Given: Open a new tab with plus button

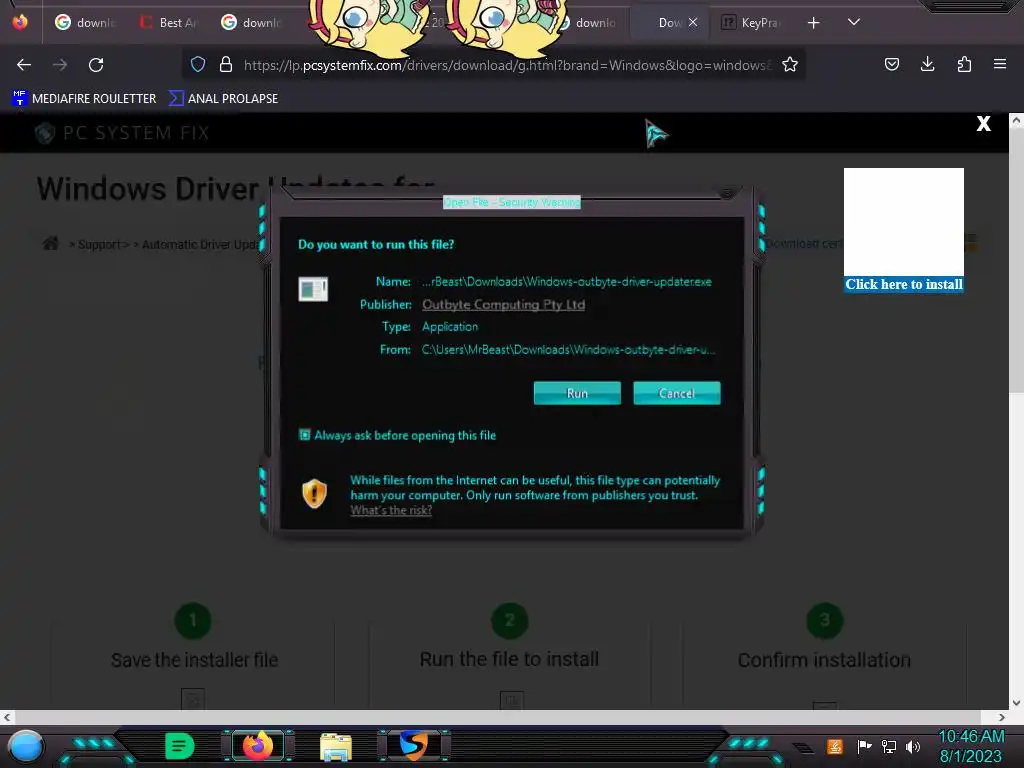Looking at the screenshot, I should (x=813, y=23).
